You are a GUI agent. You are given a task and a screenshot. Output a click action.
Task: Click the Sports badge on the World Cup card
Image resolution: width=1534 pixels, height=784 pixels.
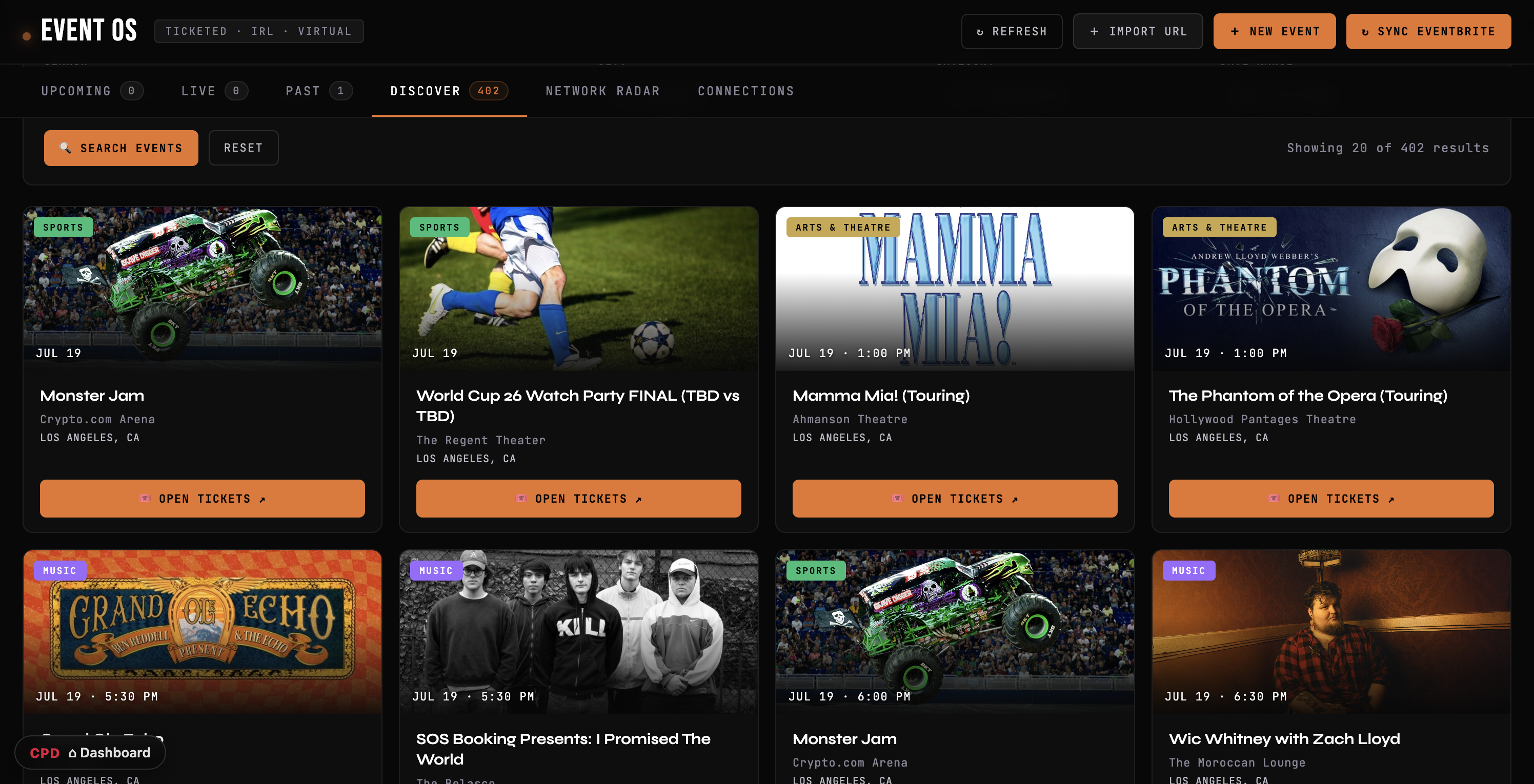(439, 228)
